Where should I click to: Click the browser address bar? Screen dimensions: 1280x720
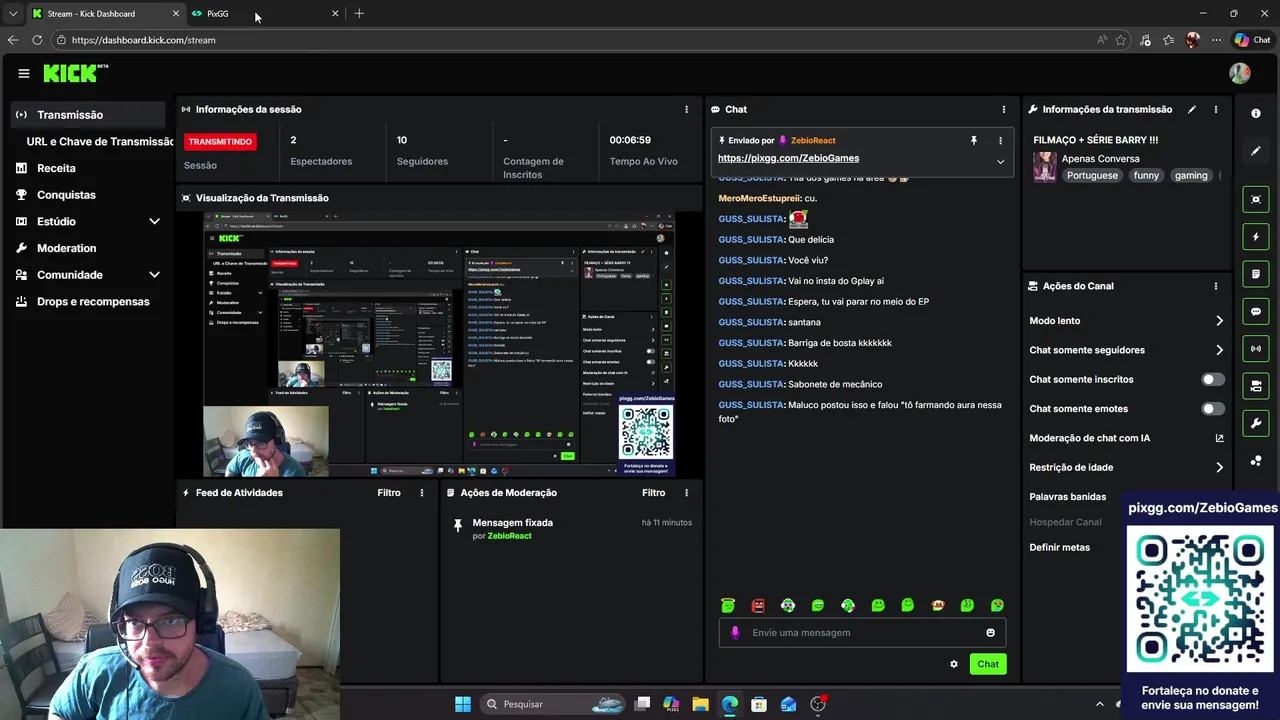click(x=570, y=40)
